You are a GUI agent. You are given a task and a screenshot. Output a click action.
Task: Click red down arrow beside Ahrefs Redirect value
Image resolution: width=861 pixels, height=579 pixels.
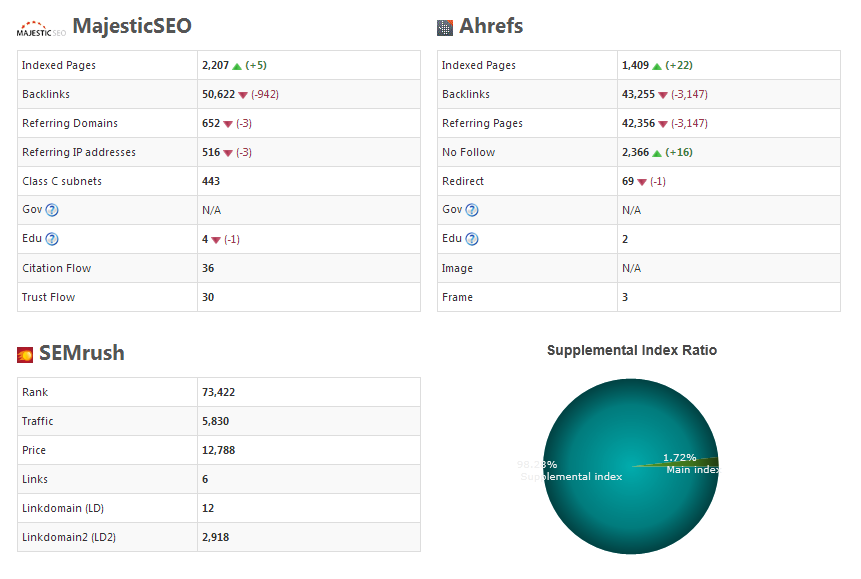[x=642, y=182]
